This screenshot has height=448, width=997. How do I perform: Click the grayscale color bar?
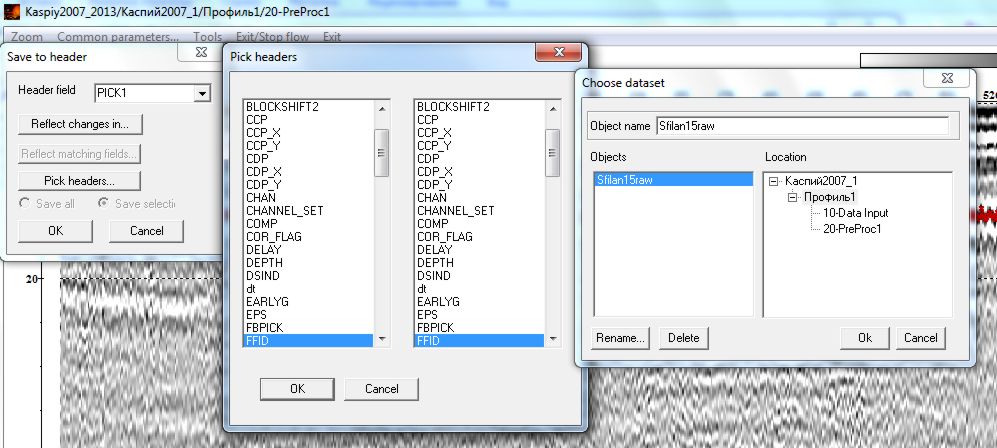pos(928,60)
